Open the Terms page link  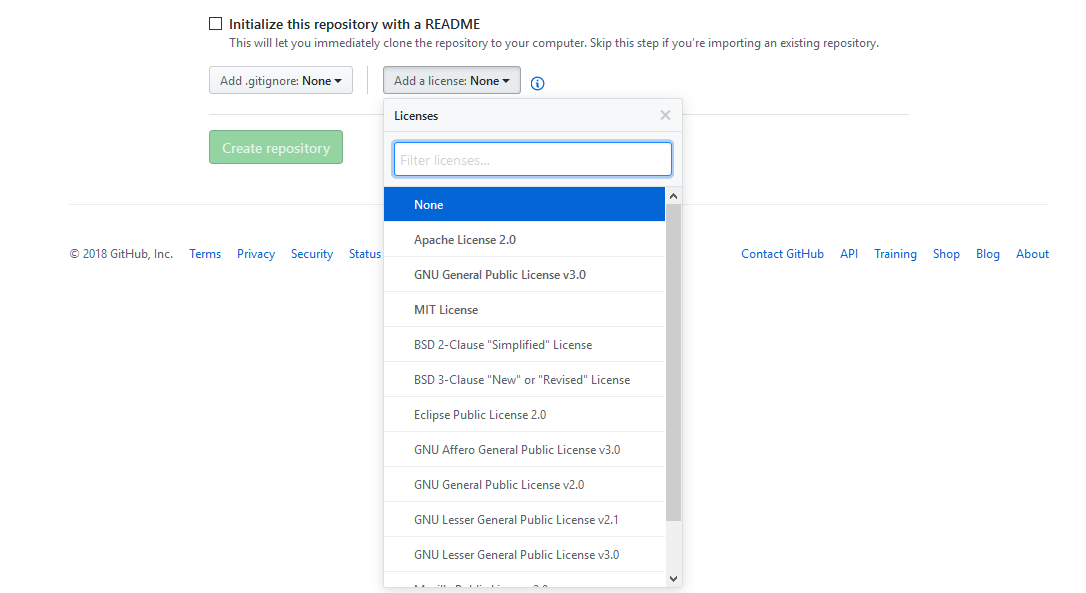[x=205, y=253]
